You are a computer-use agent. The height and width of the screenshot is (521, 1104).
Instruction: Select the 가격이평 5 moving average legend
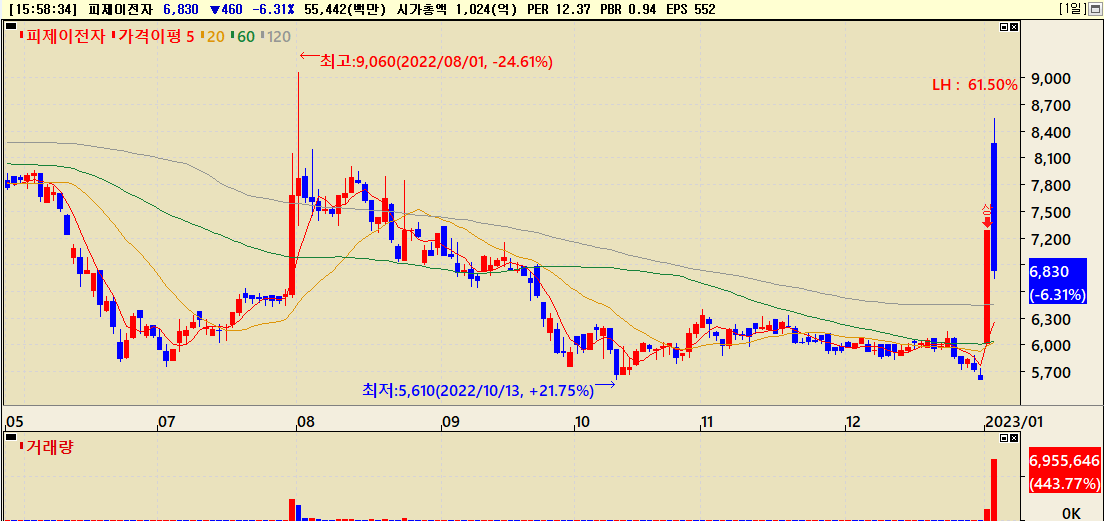(x=154, y=37)
